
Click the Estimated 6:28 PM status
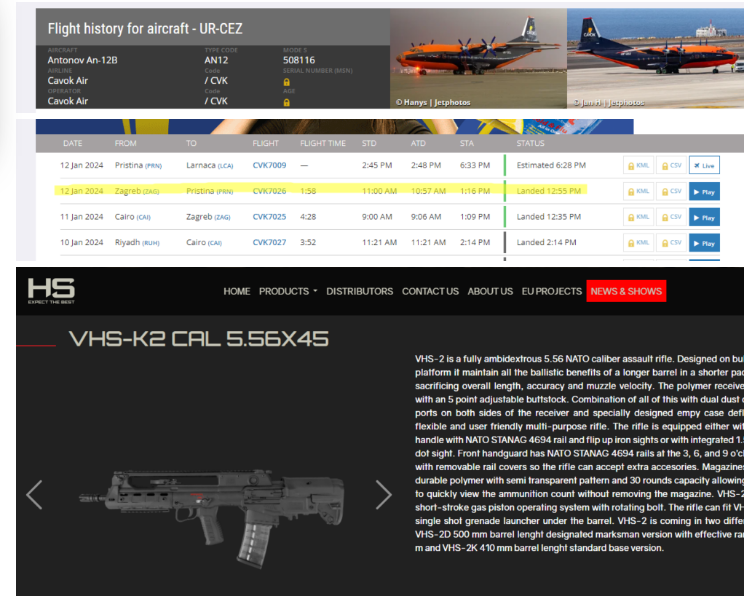[x=551, y=165]
